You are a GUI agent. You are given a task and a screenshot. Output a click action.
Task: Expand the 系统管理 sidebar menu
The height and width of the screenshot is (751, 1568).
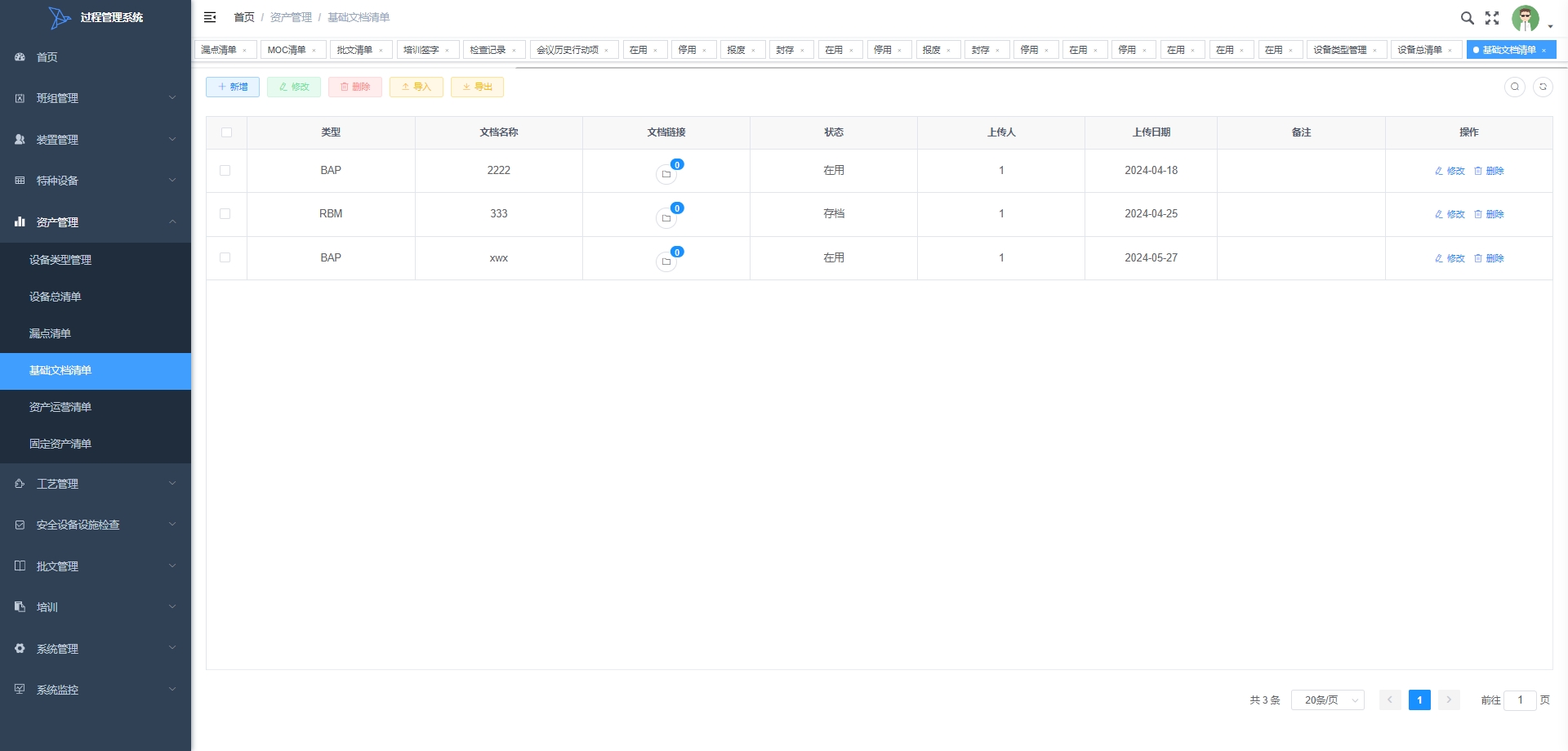pos(96,649)
